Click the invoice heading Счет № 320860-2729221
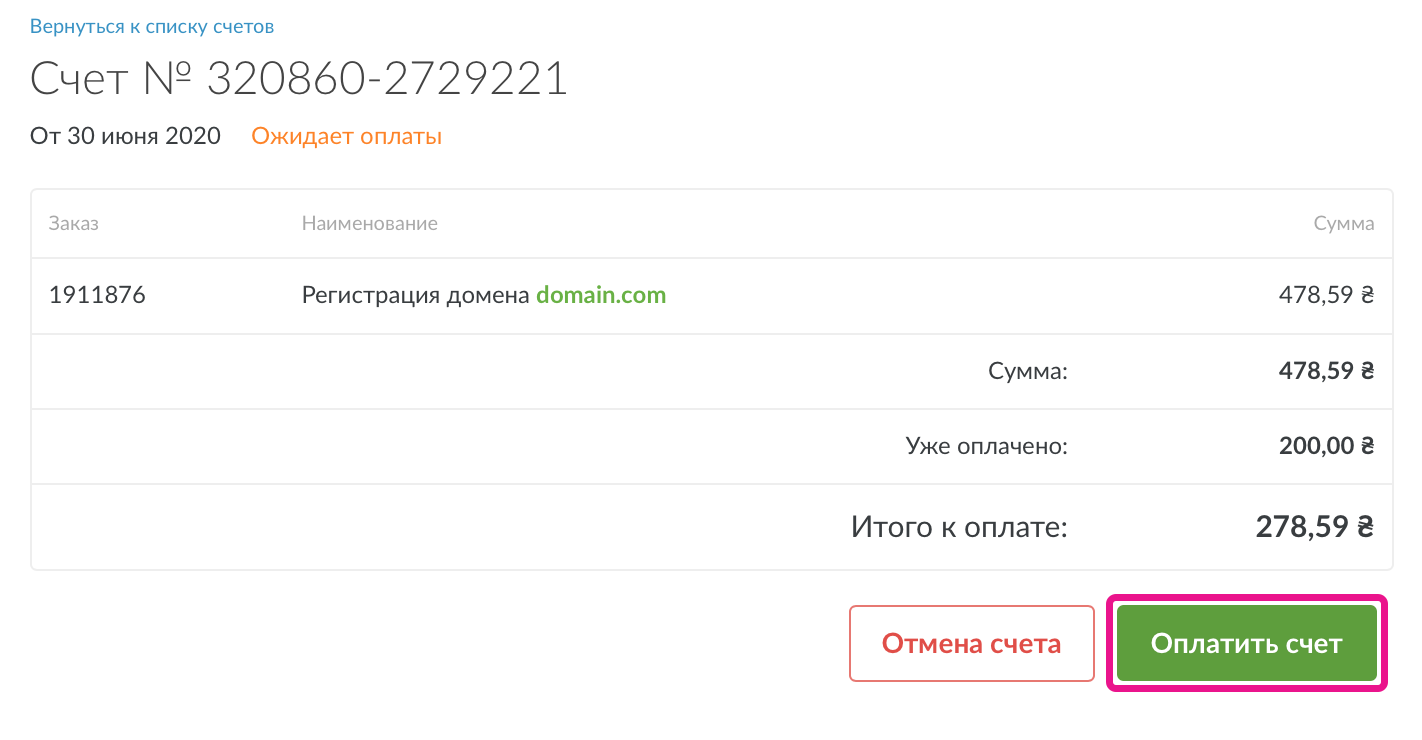The height and width of the screenshot is (740, 1422). (299, 79)
